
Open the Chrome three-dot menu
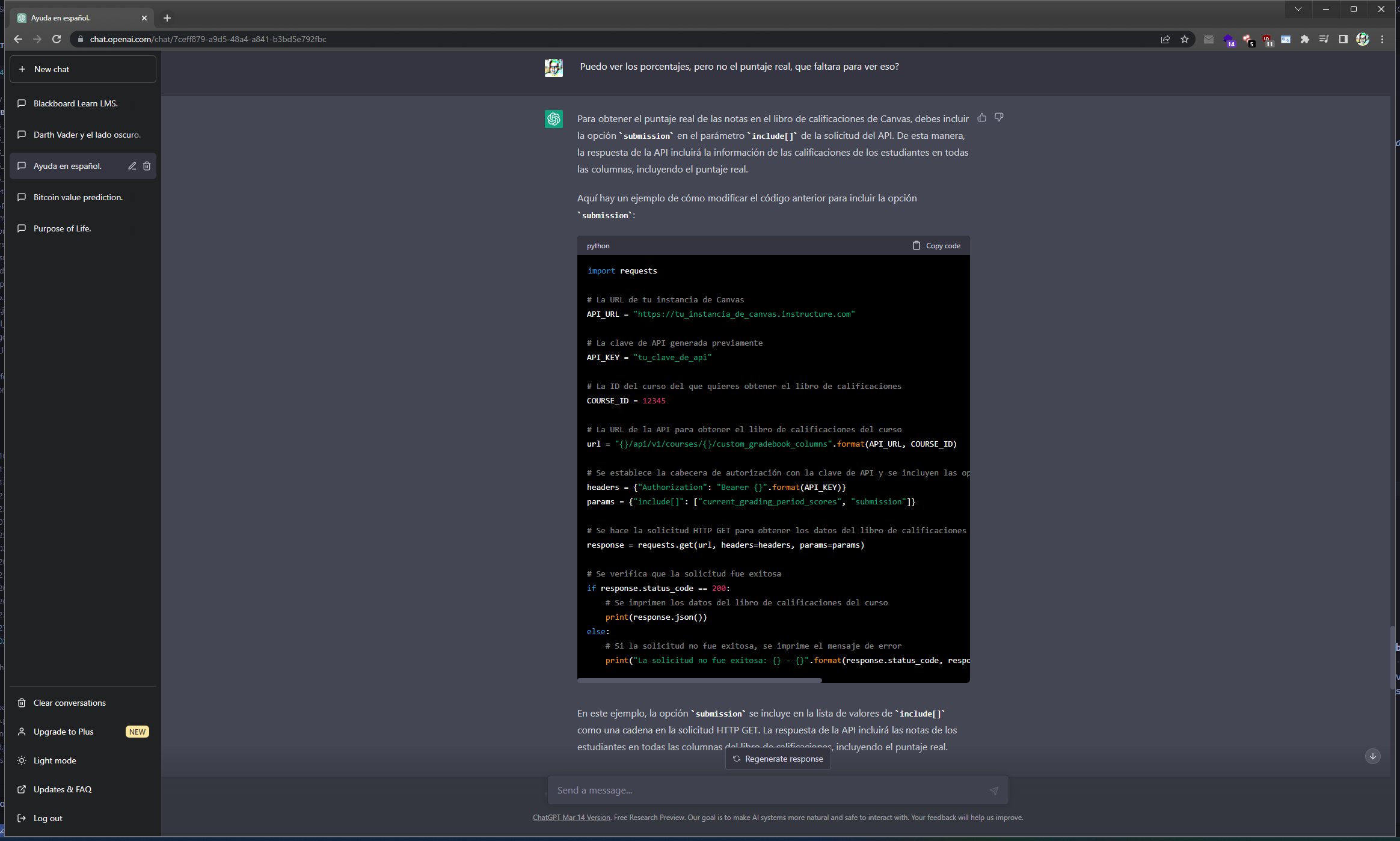(x=1382, y=39)
